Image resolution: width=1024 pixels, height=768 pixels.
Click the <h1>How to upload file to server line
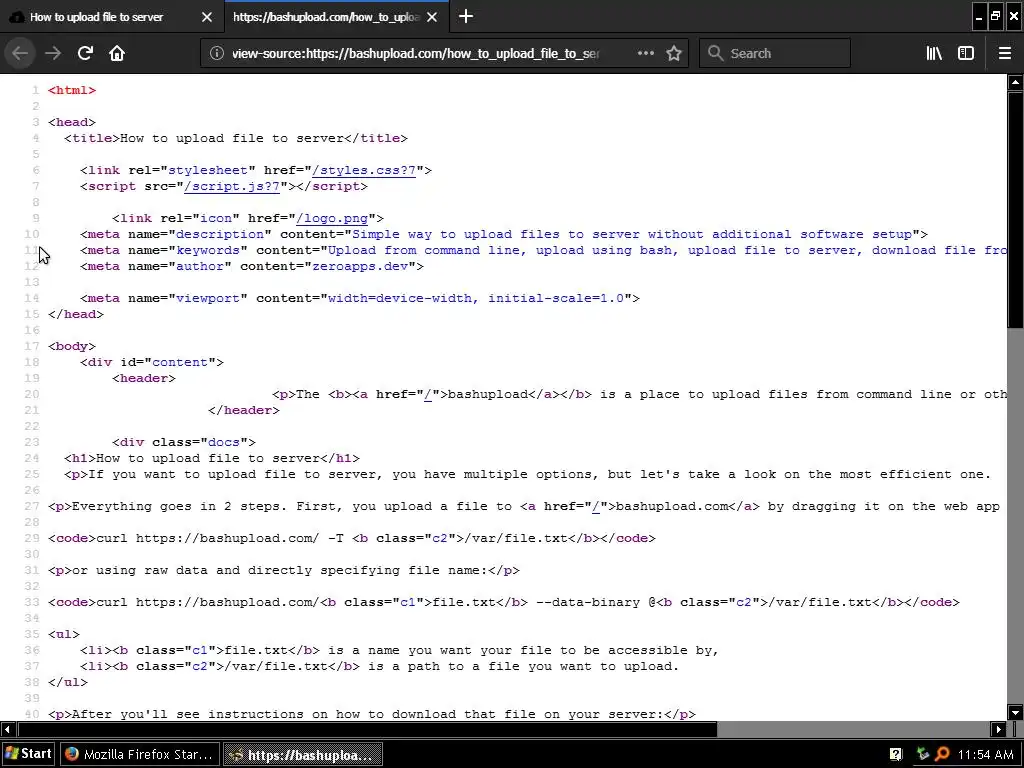click(212, 458)
